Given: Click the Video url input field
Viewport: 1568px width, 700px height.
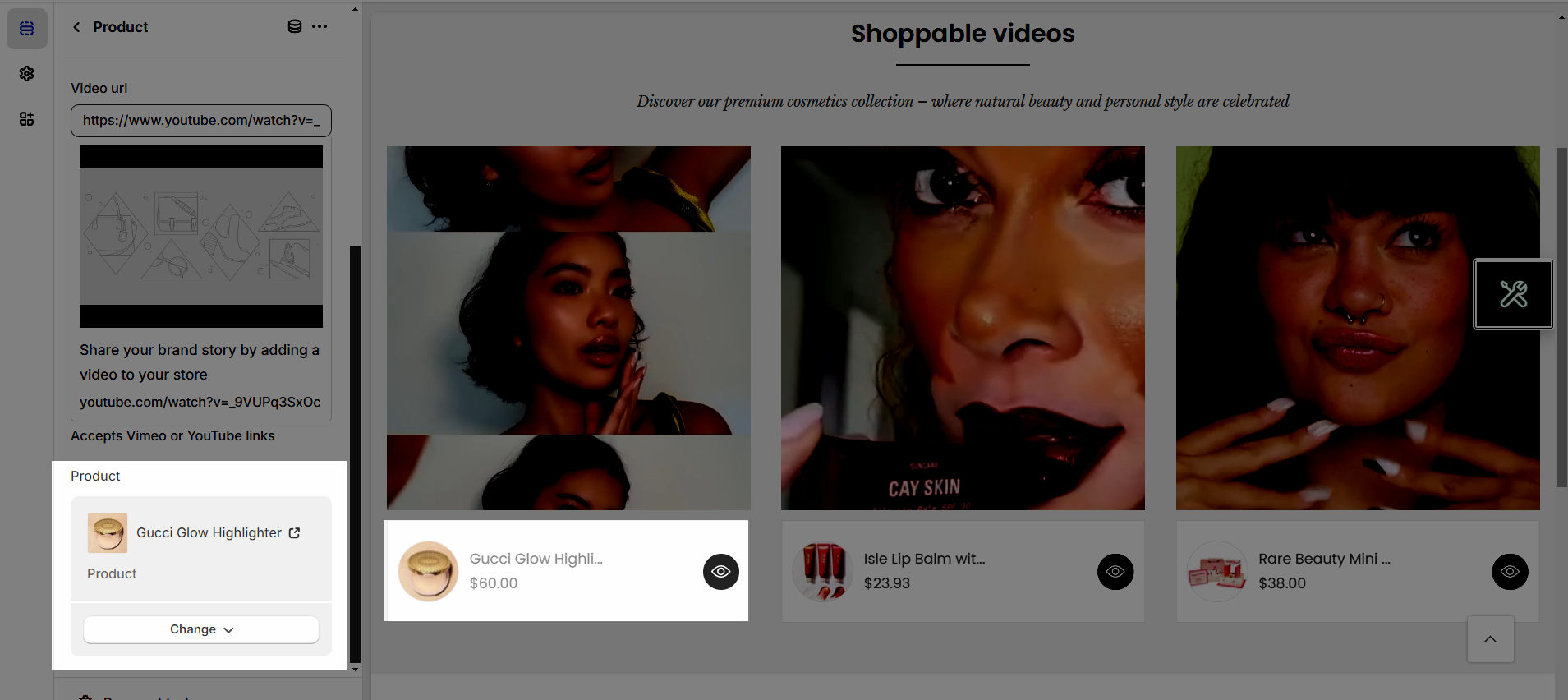Looking at the screenshot, I should [x=201, y=121].
